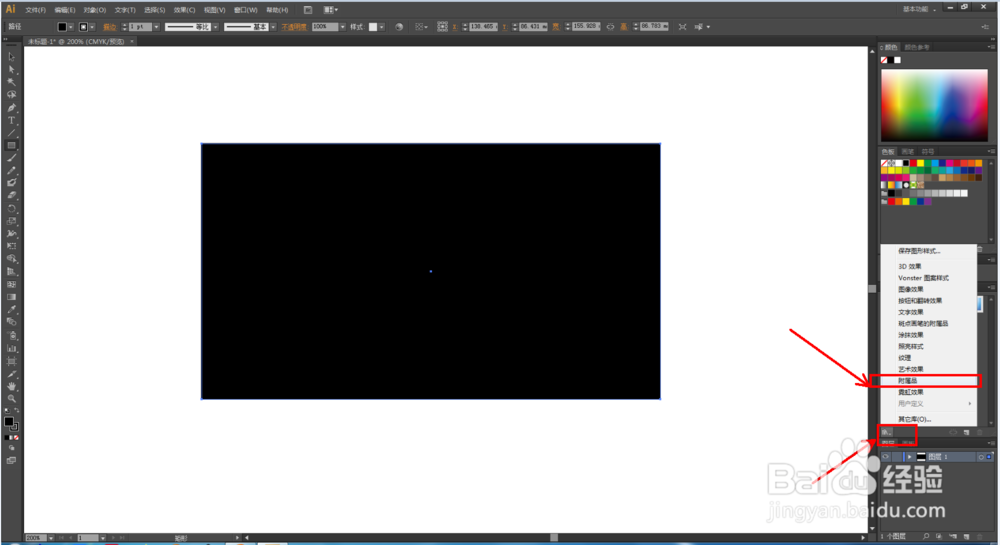The height and width of the screenshot is (545, 1000).
Task: Click the 不透明度 opacity link
Action: pyautogui.click(x=293, y=27)
